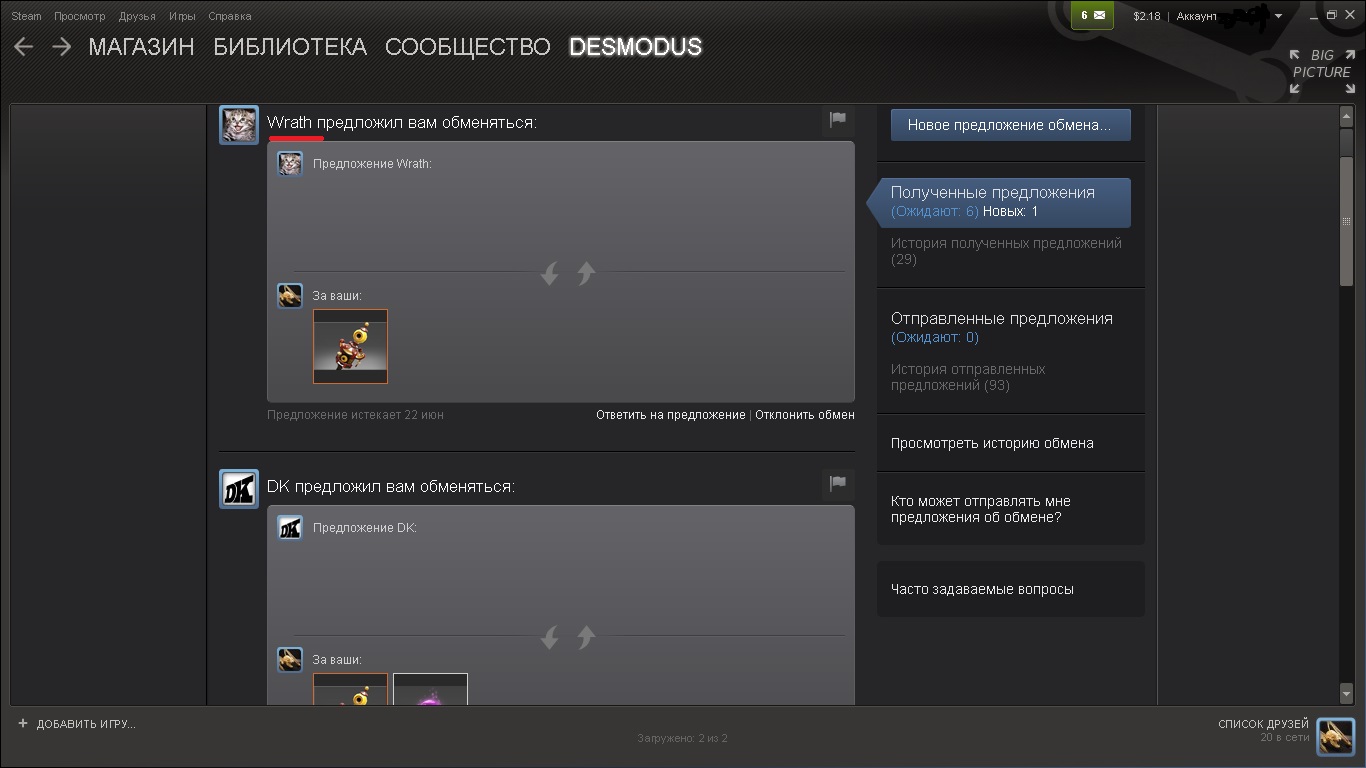The width and height of the screenshot is (1366, 768).
Task: Open the Steam menu
Action: (26, 16)
